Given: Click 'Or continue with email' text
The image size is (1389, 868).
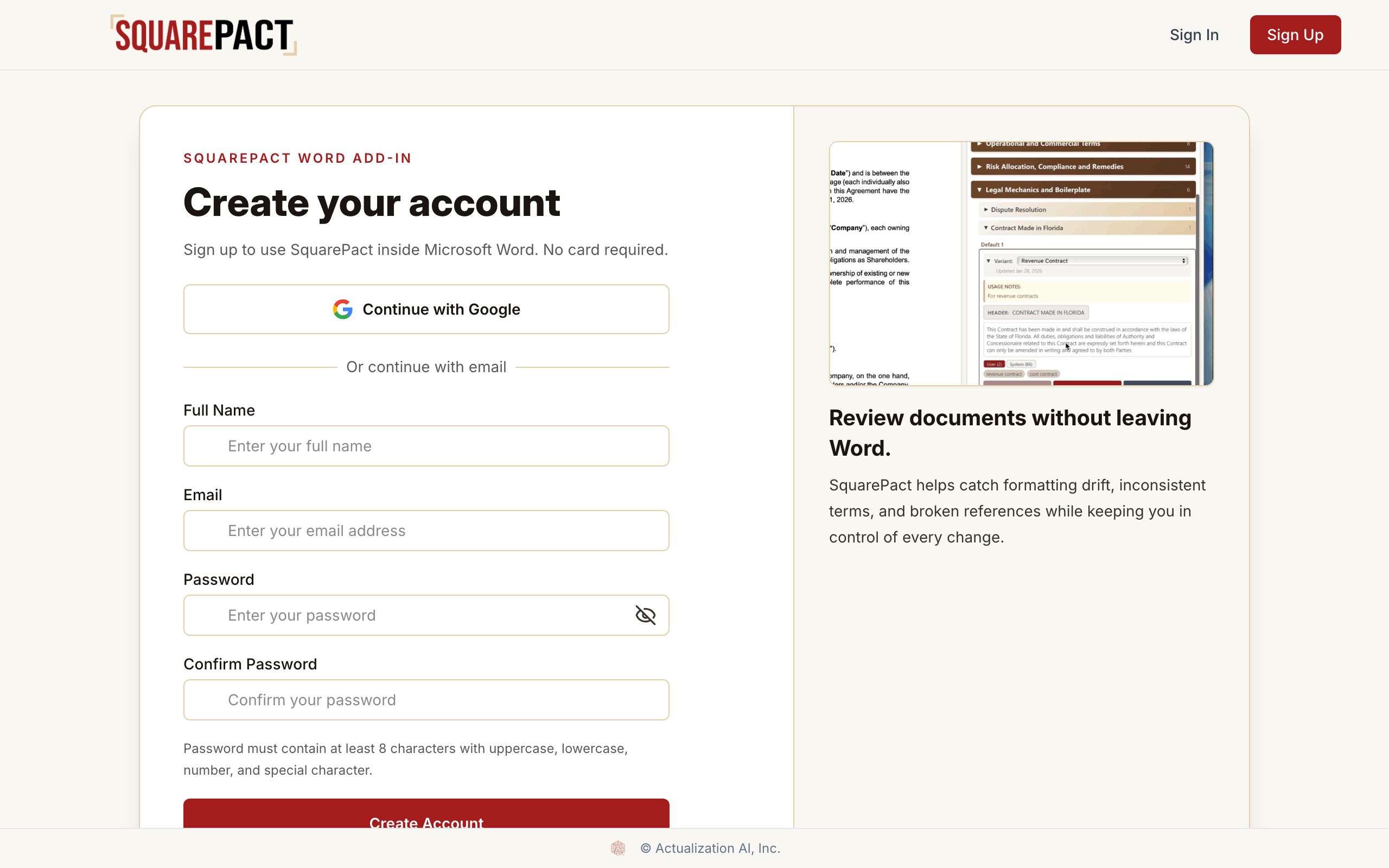Looking at the screenshot, I should 426,367.
